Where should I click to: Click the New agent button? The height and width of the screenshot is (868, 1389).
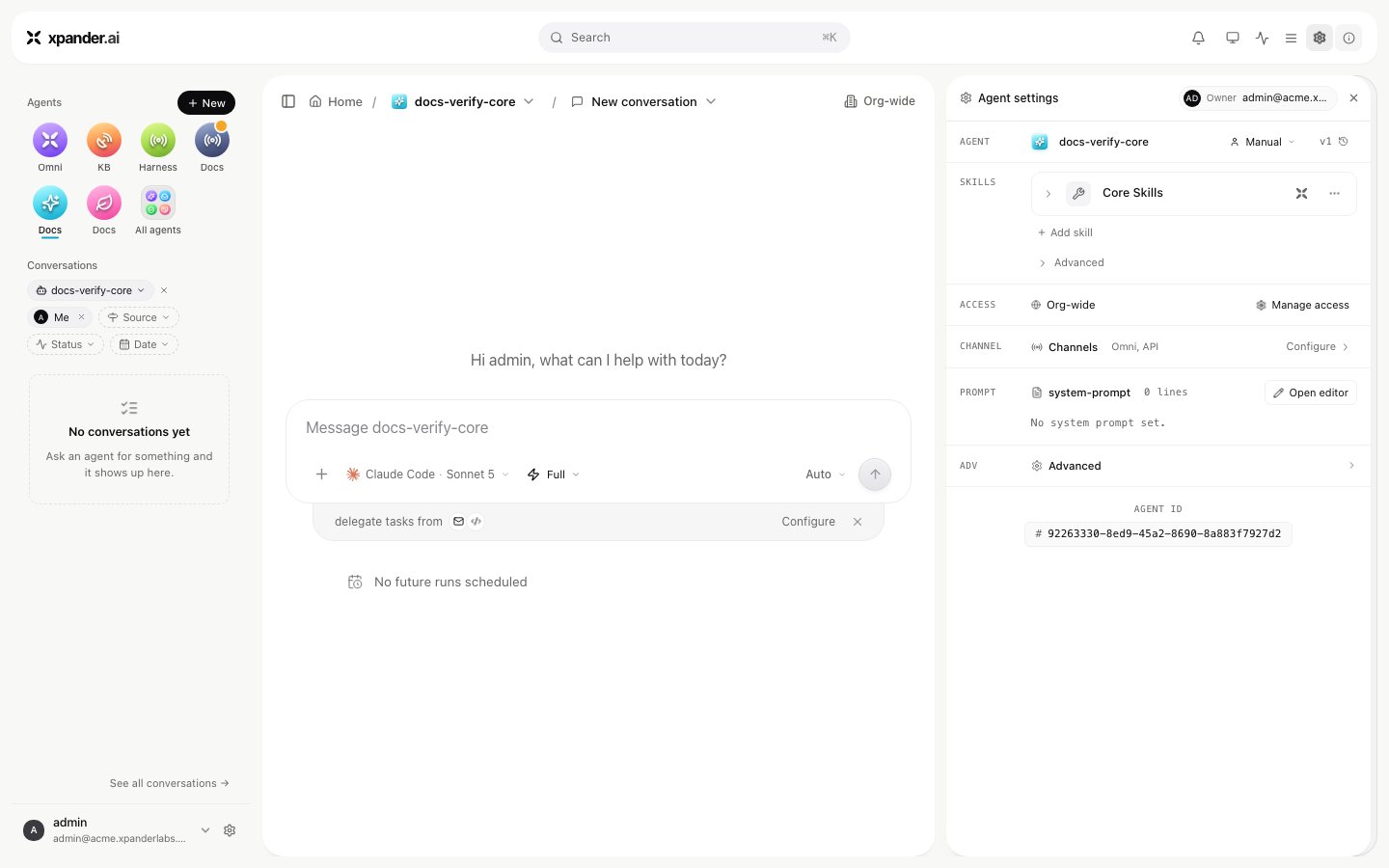pyautogui.click(x=206, y=103)
